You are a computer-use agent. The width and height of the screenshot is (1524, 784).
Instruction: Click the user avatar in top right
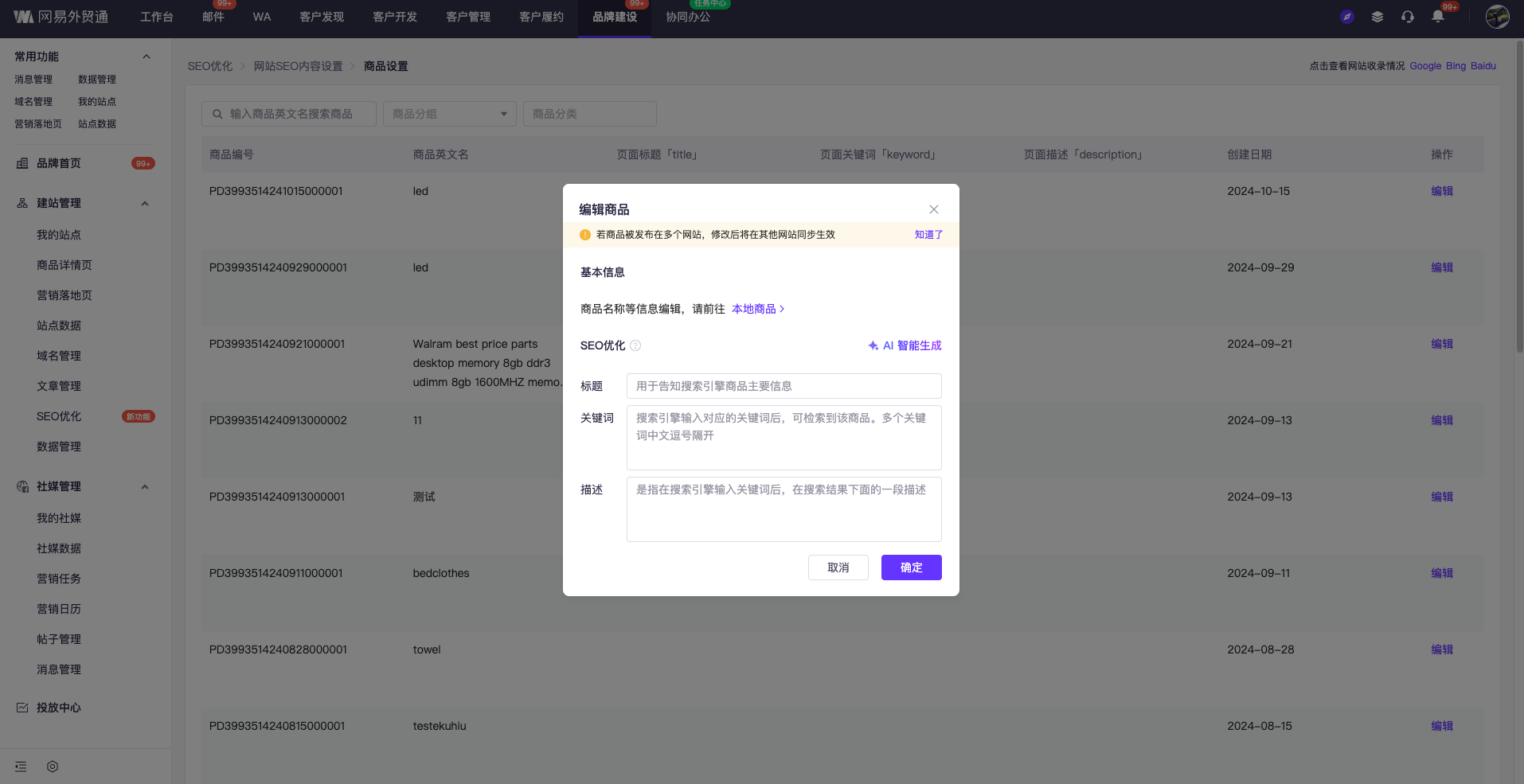pos(1497,17)
